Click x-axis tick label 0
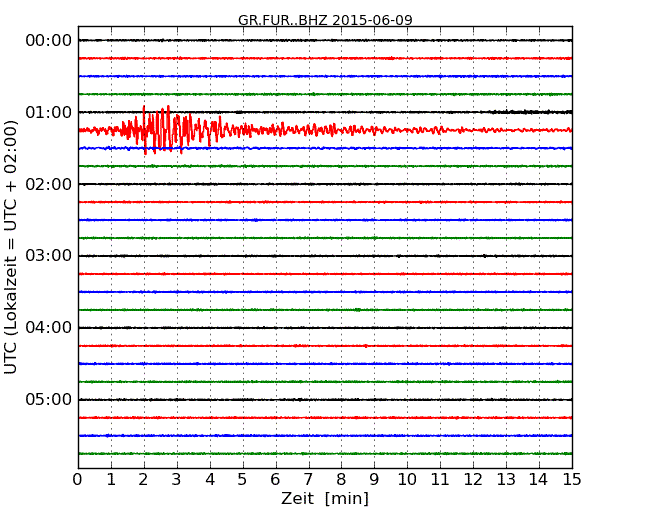The width and height of the screenshot is (650, 520). pos(78,480)
